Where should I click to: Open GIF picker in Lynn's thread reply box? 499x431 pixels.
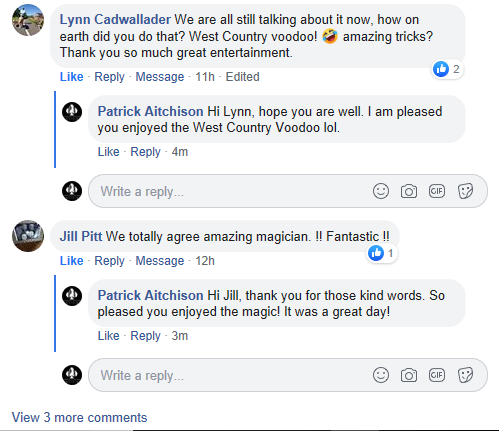437,191
